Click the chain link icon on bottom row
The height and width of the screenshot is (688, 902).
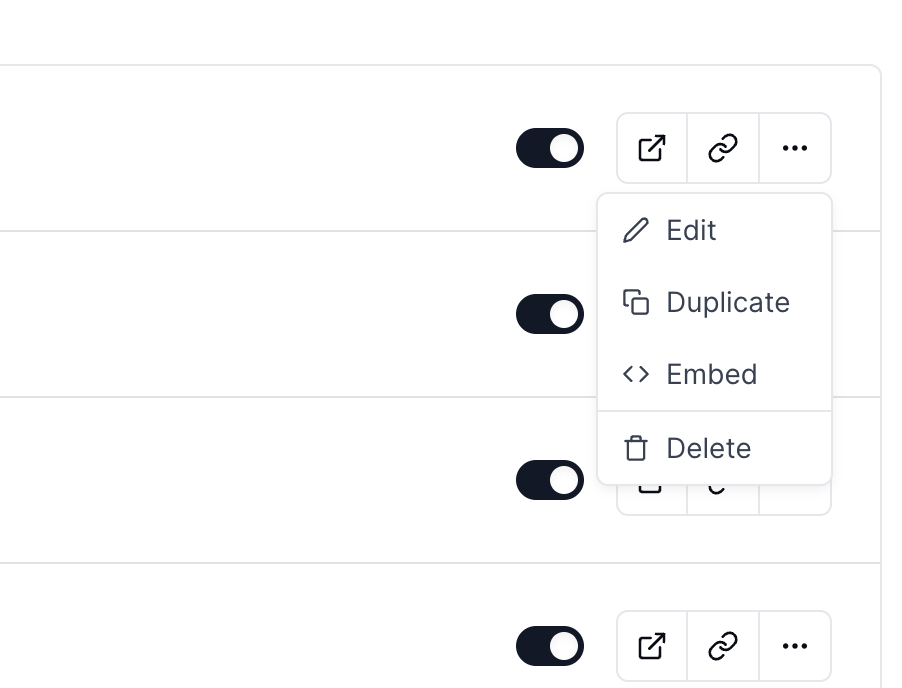722,646
